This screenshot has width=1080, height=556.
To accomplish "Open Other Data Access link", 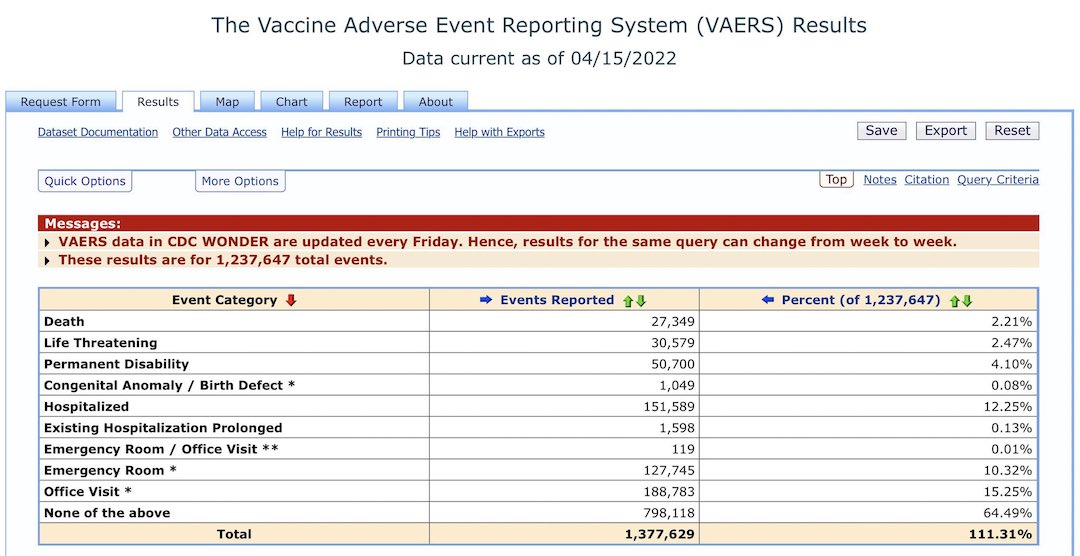I will coord(219,132).
